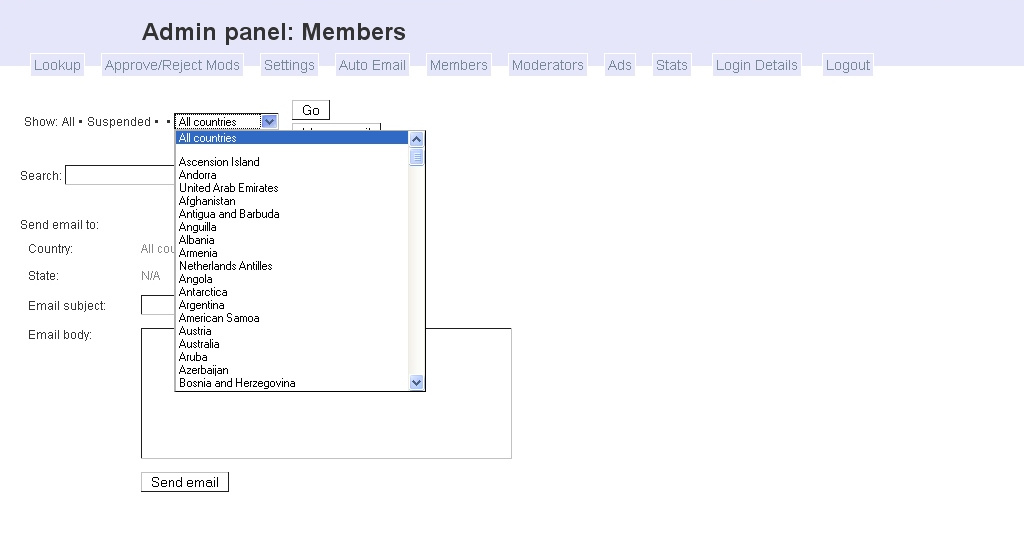1024x550 pixels.
Task: Choose Argentina in the country dropdown
Action: (x=202, y=305)
